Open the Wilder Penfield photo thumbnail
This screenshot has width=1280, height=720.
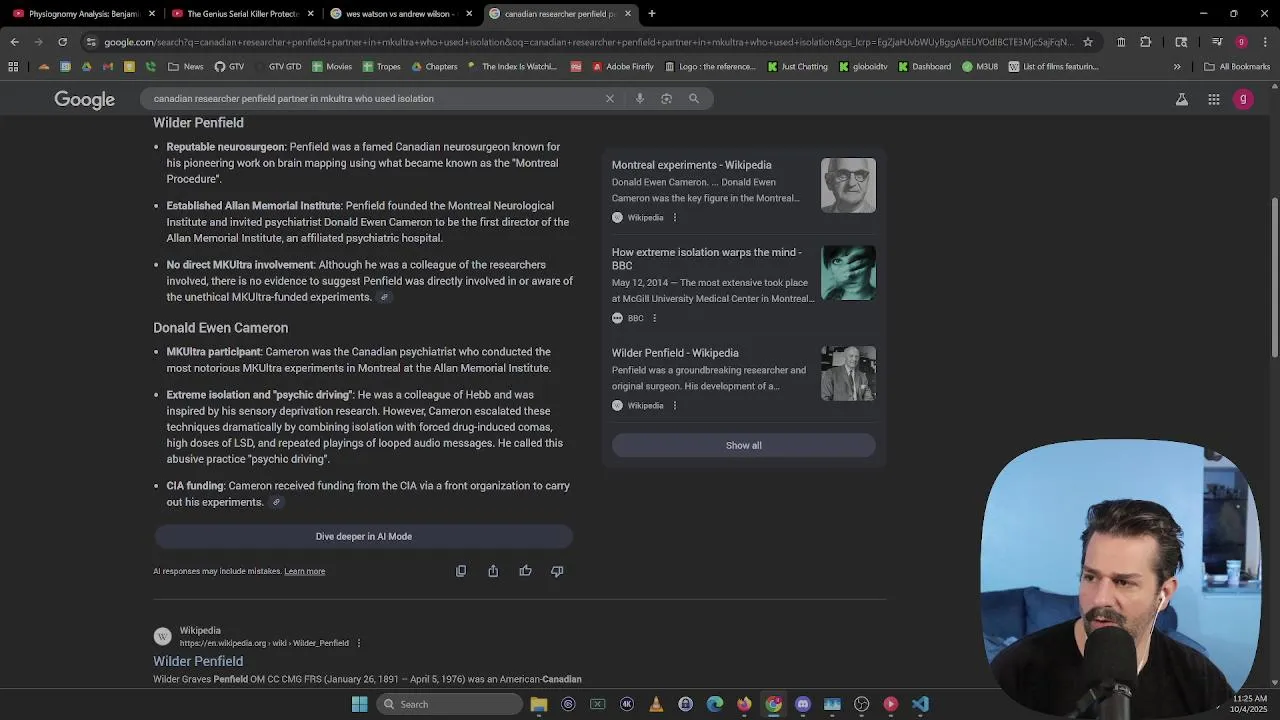(848, 373)
